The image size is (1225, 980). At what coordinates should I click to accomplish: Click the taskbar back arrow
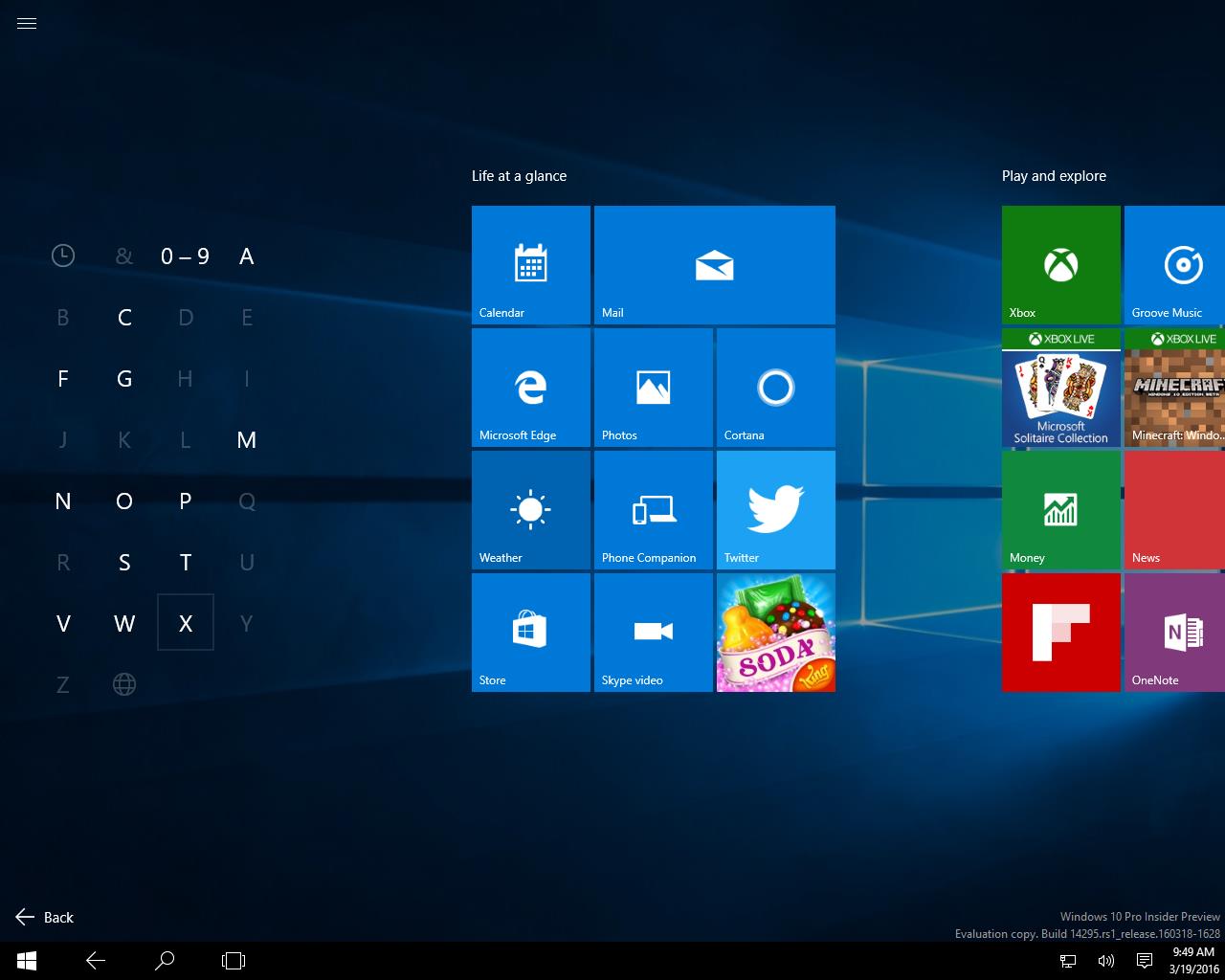96,961
